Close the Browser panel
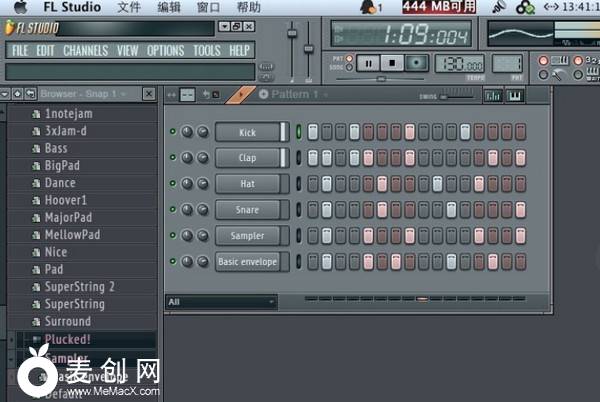This screenshot has width=600, height=402. click(148, 94)
